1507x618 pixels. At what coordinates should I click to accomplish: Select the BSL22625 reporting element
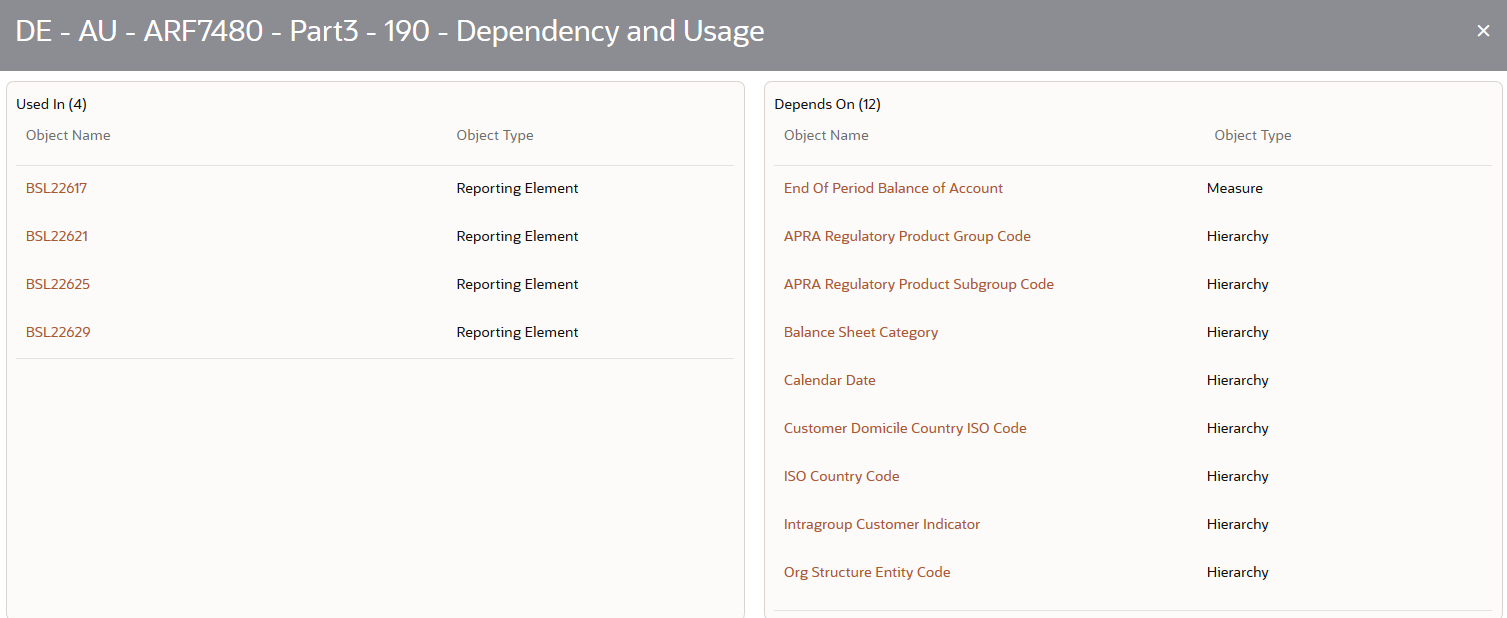click(x=56, y=283)
